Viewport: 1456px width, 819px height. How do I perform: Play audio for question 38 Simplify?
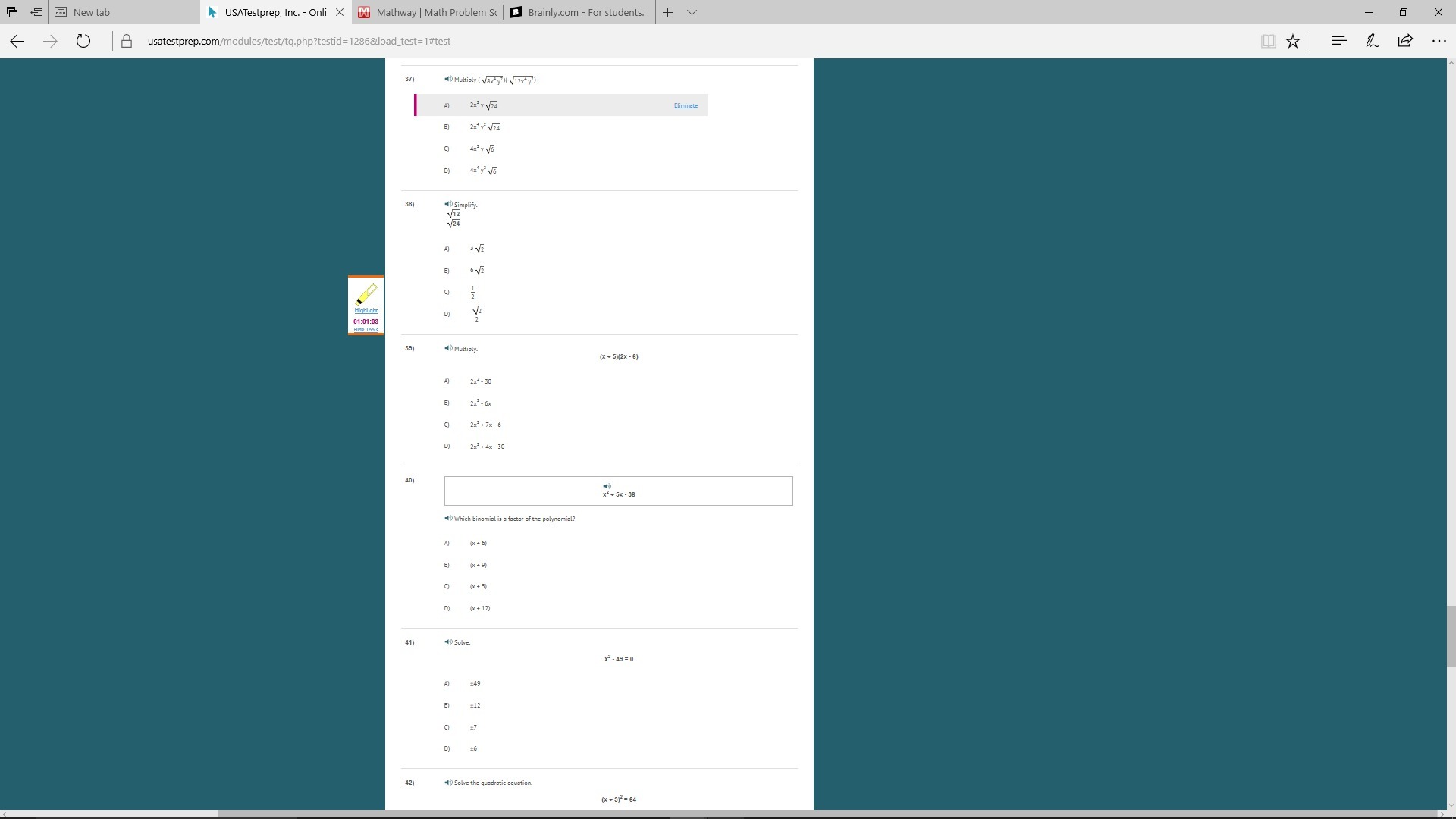448,204
